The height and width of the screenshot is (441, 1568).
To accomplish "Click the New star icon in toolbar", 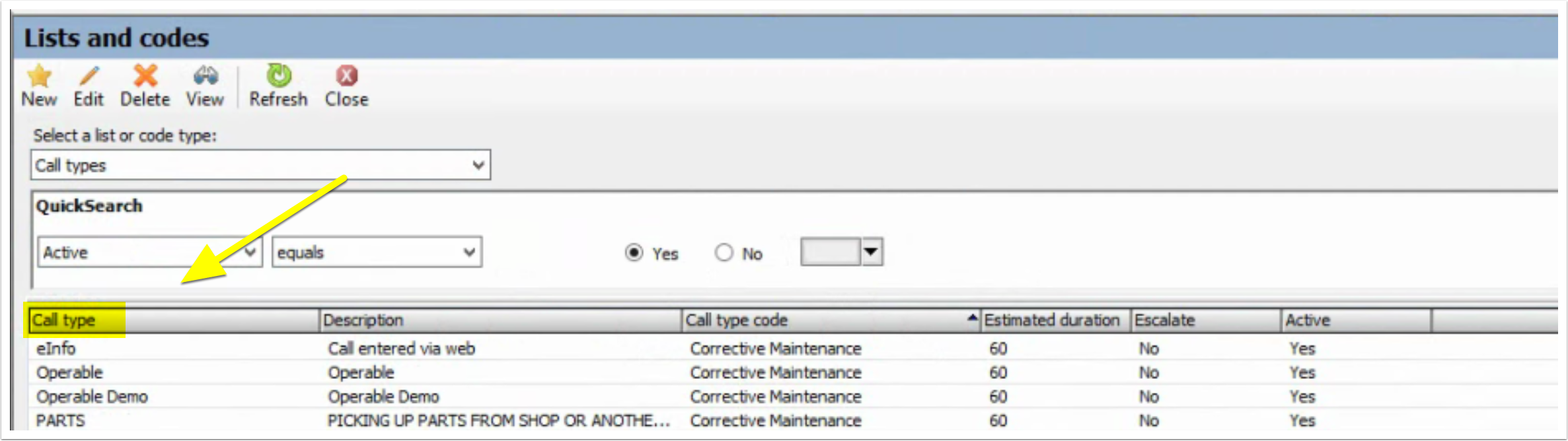I will pos(40,76).
